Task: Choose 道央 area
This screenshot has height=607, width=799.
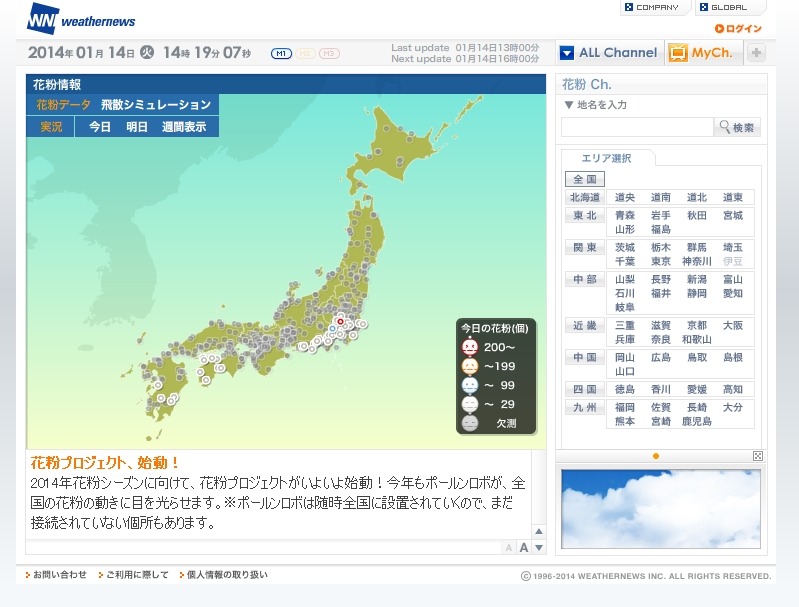Action: (x=625, y=197)
